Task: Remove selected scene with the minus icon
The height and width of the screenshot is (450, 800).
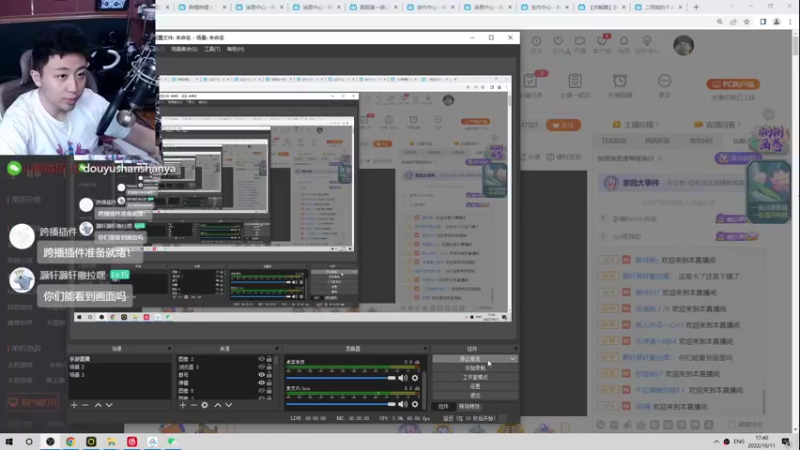Action: (85, 405)
